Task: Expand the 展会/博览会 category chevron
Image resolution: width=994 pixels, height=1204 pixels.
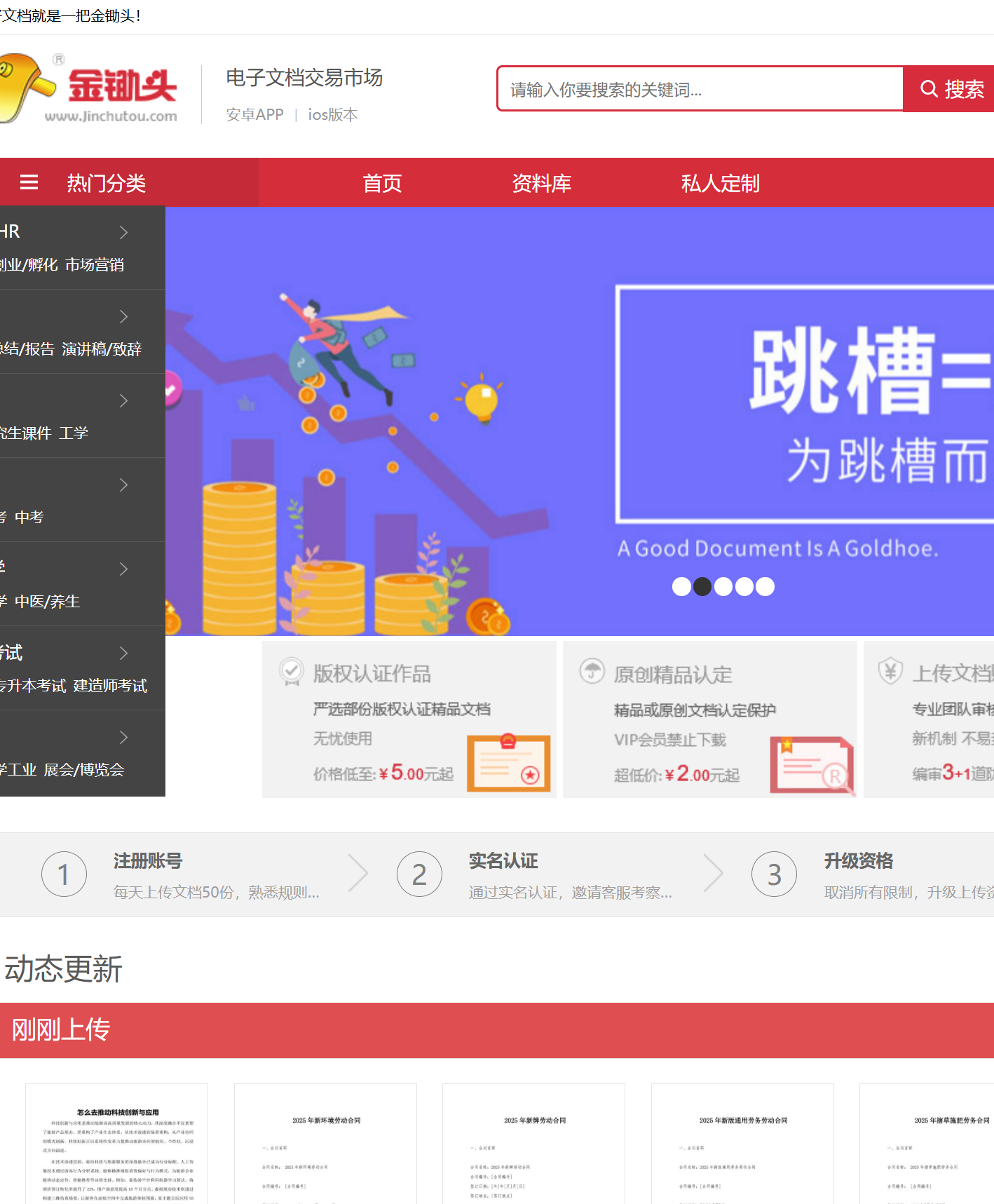Action: click(x=124, y=737)
